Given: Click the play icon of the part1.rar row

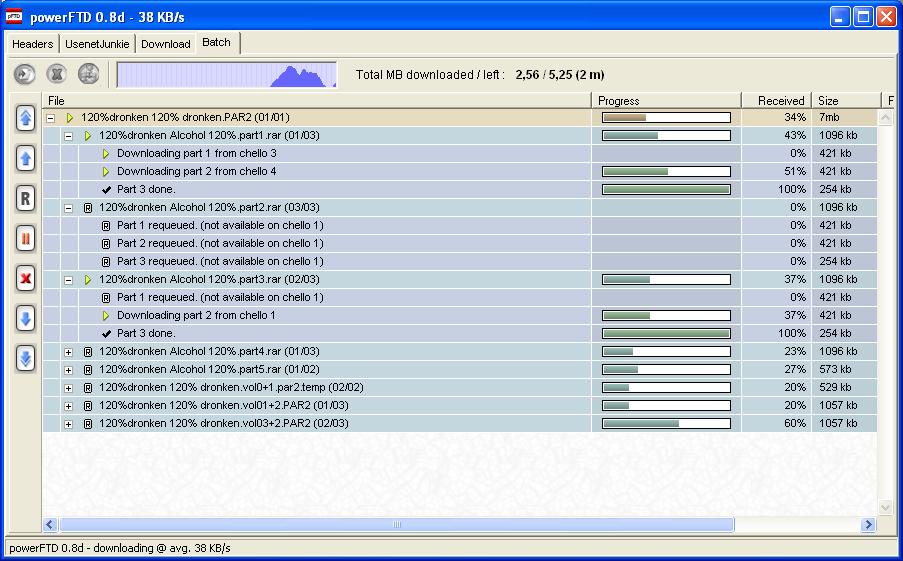Looking at the screenshot, I should [88, 136].
